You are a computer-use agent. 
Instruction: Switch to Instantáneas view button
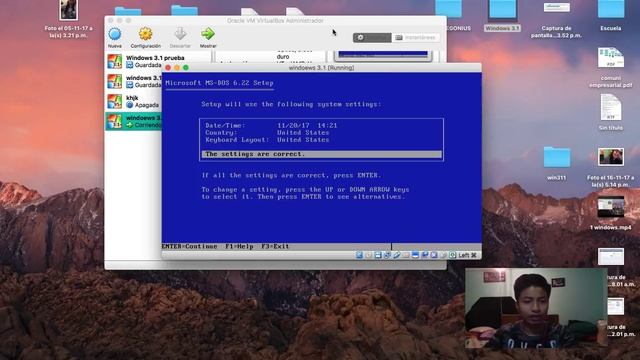(416, 38)
